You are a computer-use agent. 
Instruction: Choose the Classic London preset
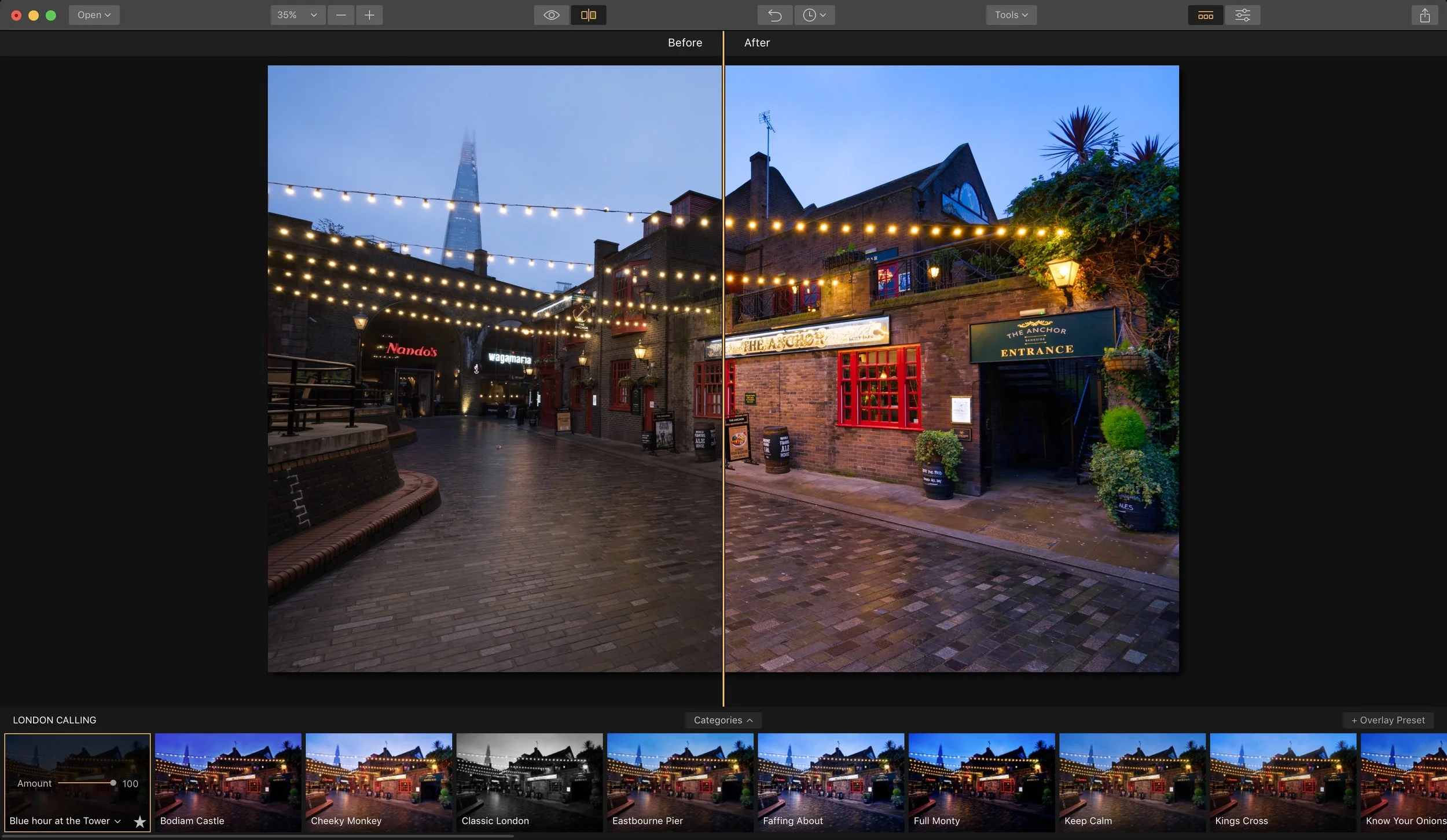pos(530,783)
